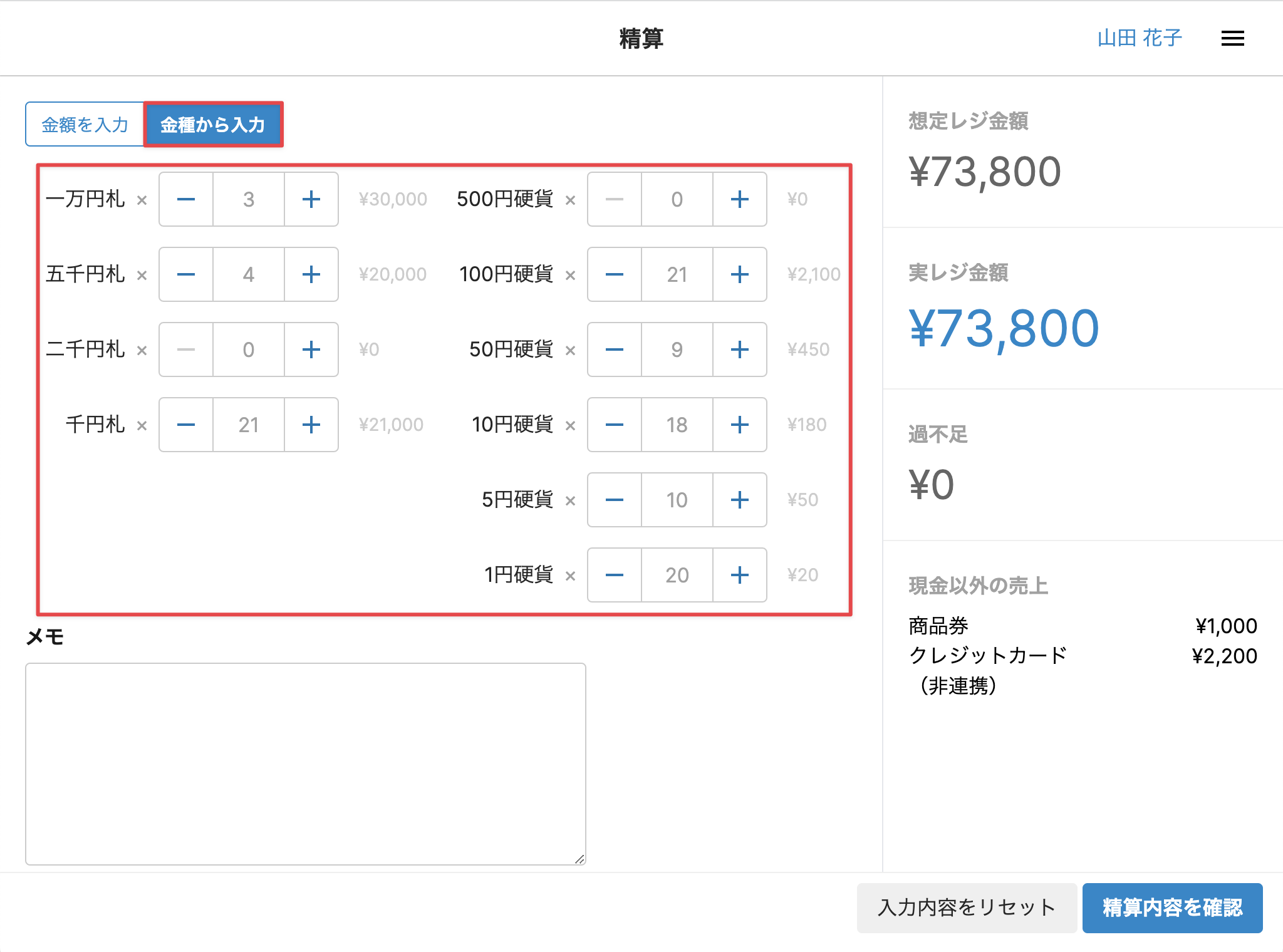Increase the 50円硬貨 coin count
Screen dimensions: 1283x952
[x=739, y=349]
